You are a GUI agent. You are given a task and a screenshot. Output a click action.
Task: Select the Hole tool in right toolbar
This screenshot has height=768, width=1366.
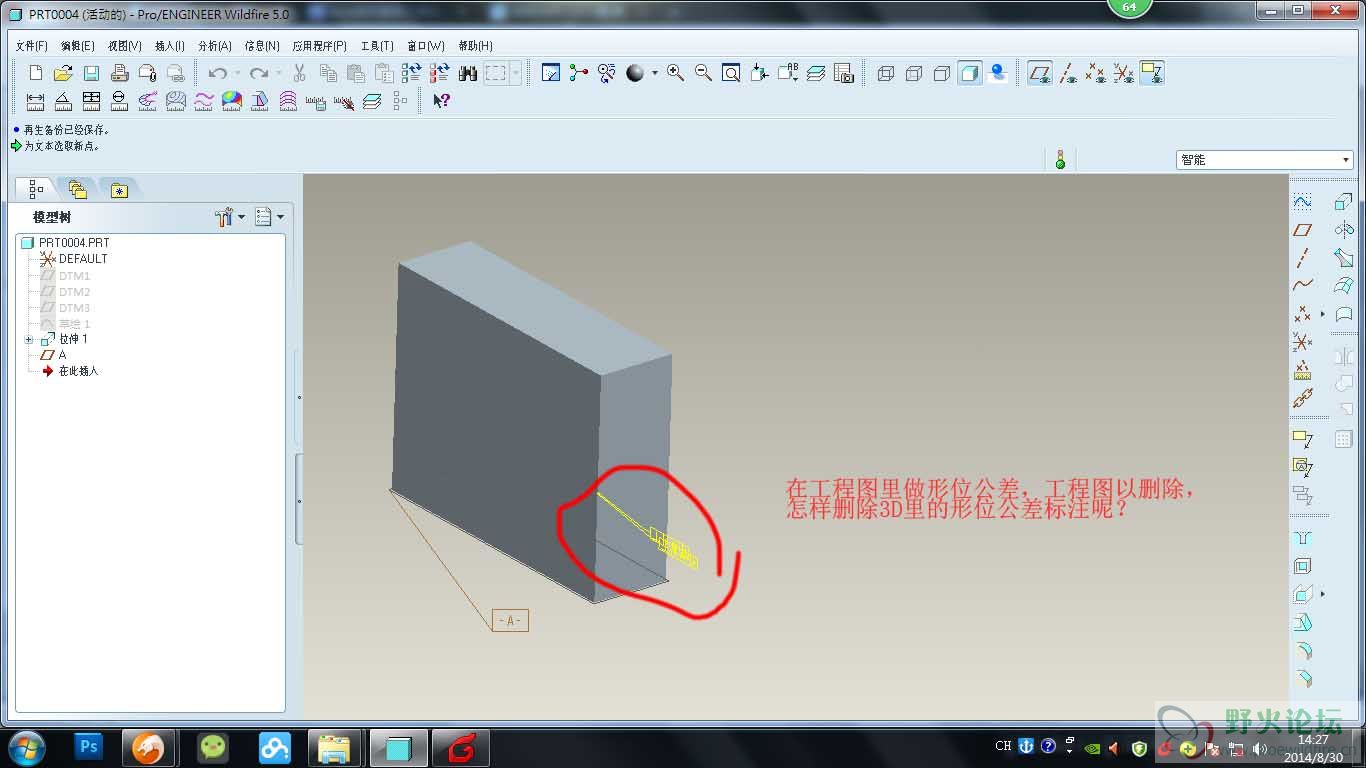point(1302,538)
